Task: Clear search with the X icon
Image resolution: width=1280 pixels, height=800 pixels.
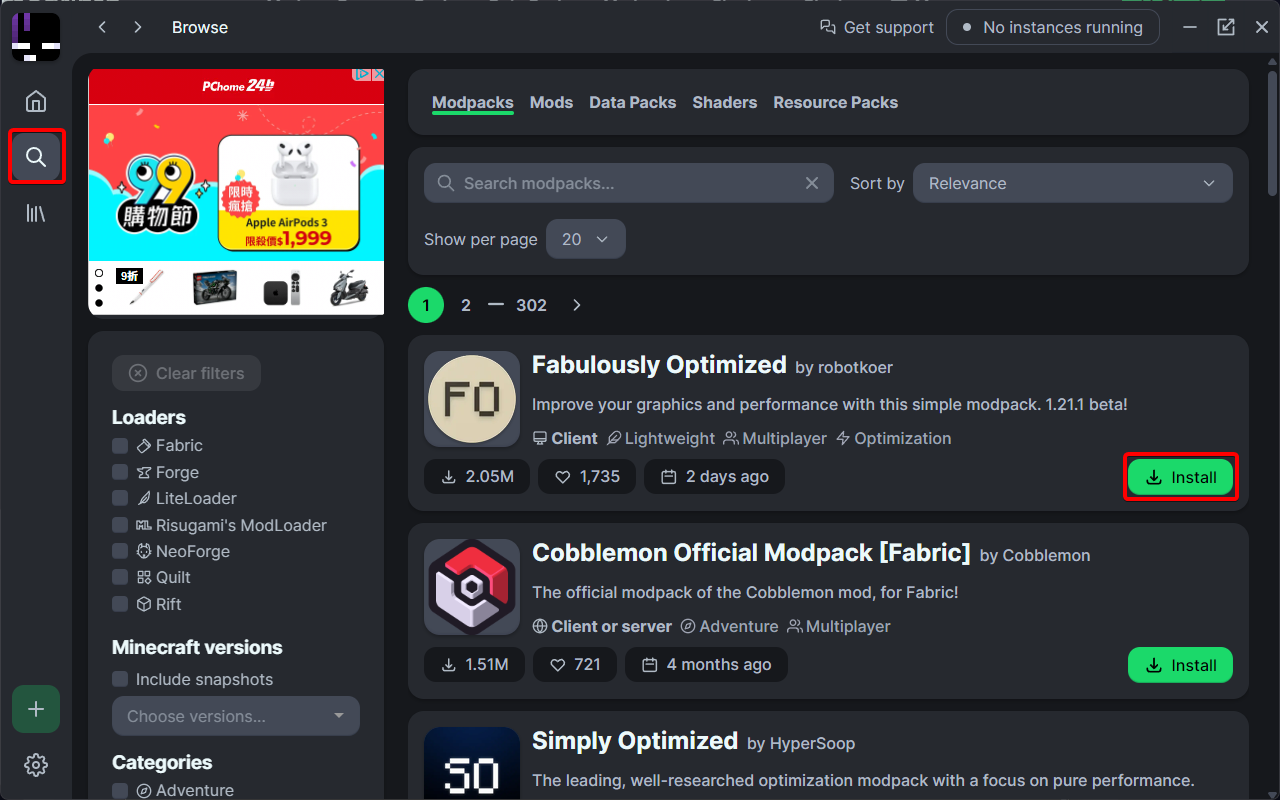Action: coord(812,183)
